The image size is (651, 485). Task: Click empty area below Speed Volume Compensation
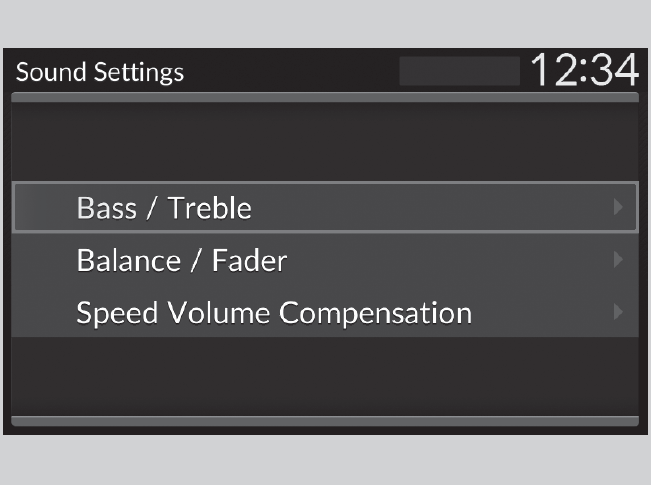[324, 375]
